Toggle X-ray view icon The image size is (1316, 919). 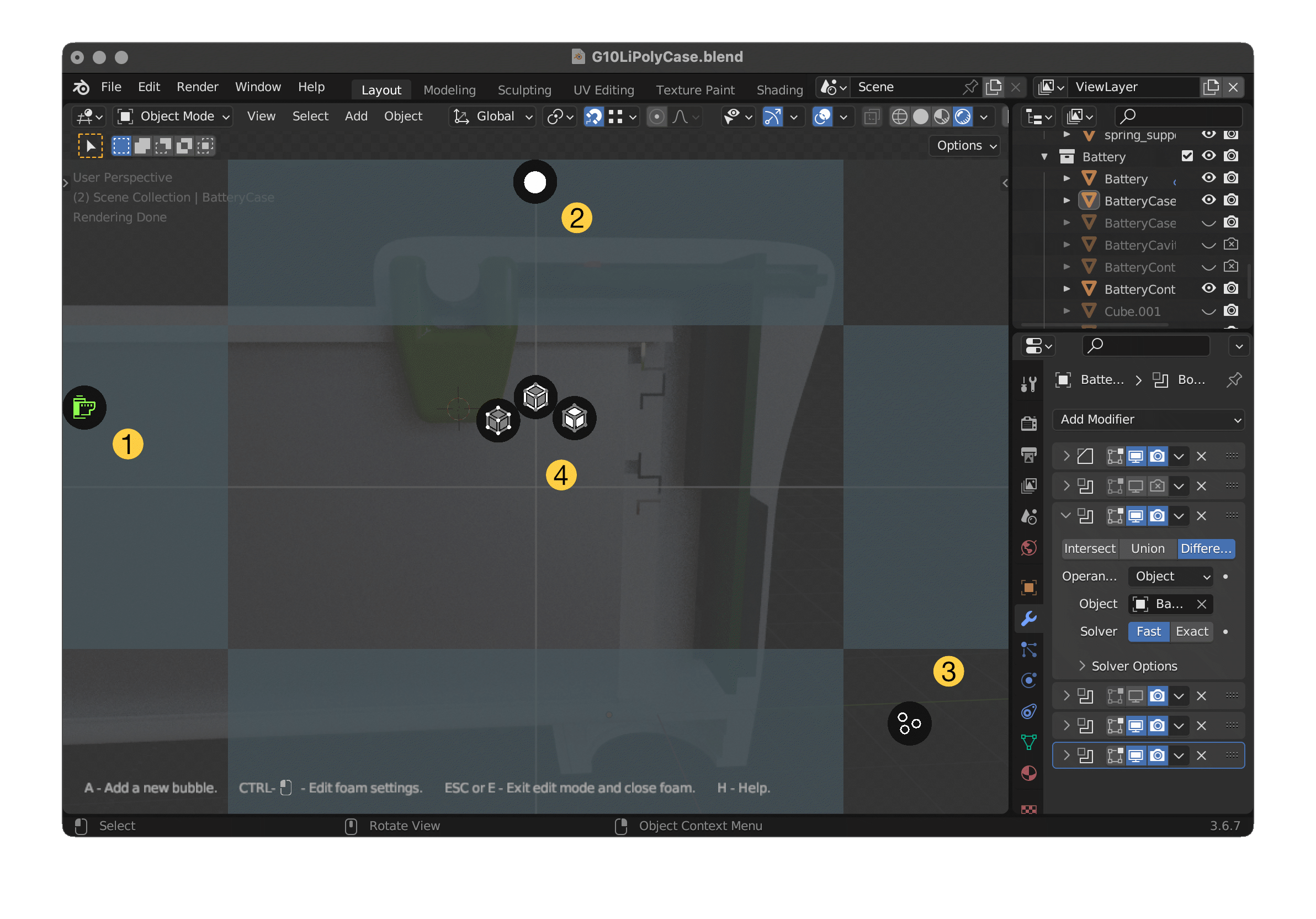click(872, 117)
